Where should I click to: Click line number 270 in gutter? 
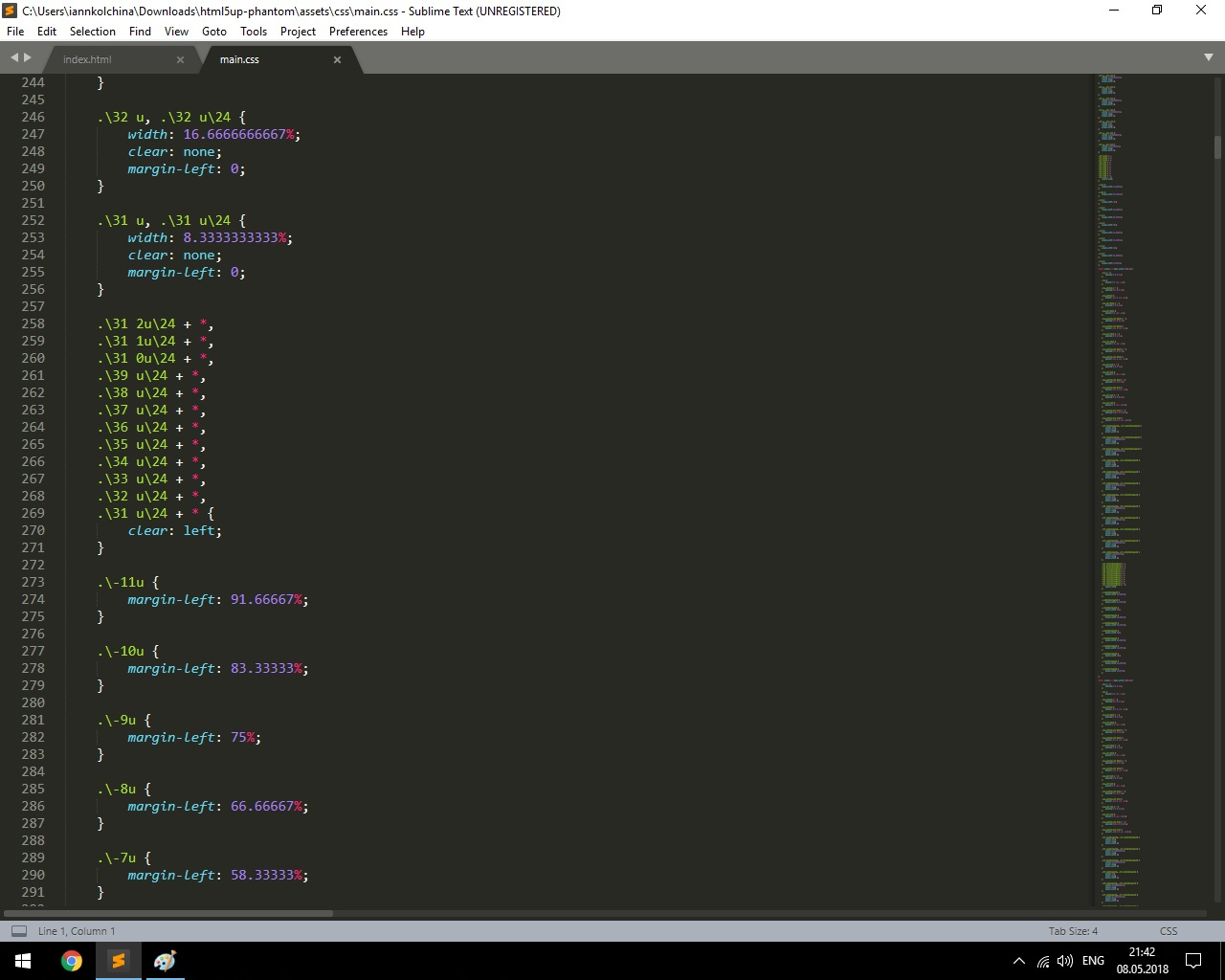coord(33,530)
